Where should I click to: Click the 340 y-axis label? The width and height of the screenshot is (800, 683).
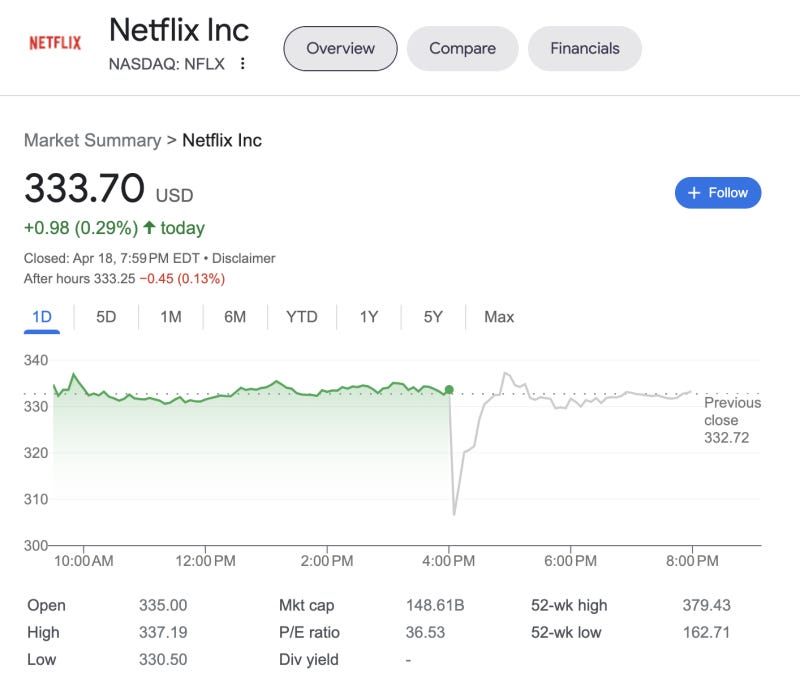coord(36,361)
